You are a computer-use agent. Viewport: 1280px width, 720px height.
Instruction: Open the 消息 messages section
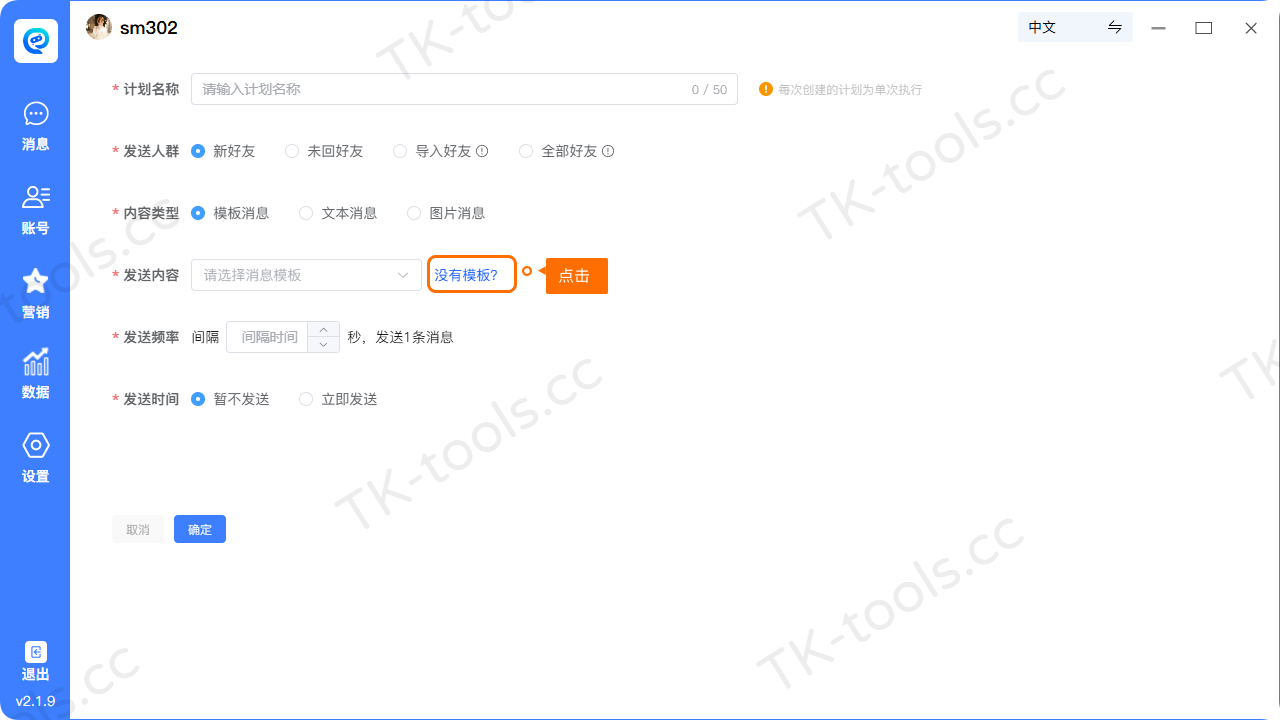(x=36, y=126)
